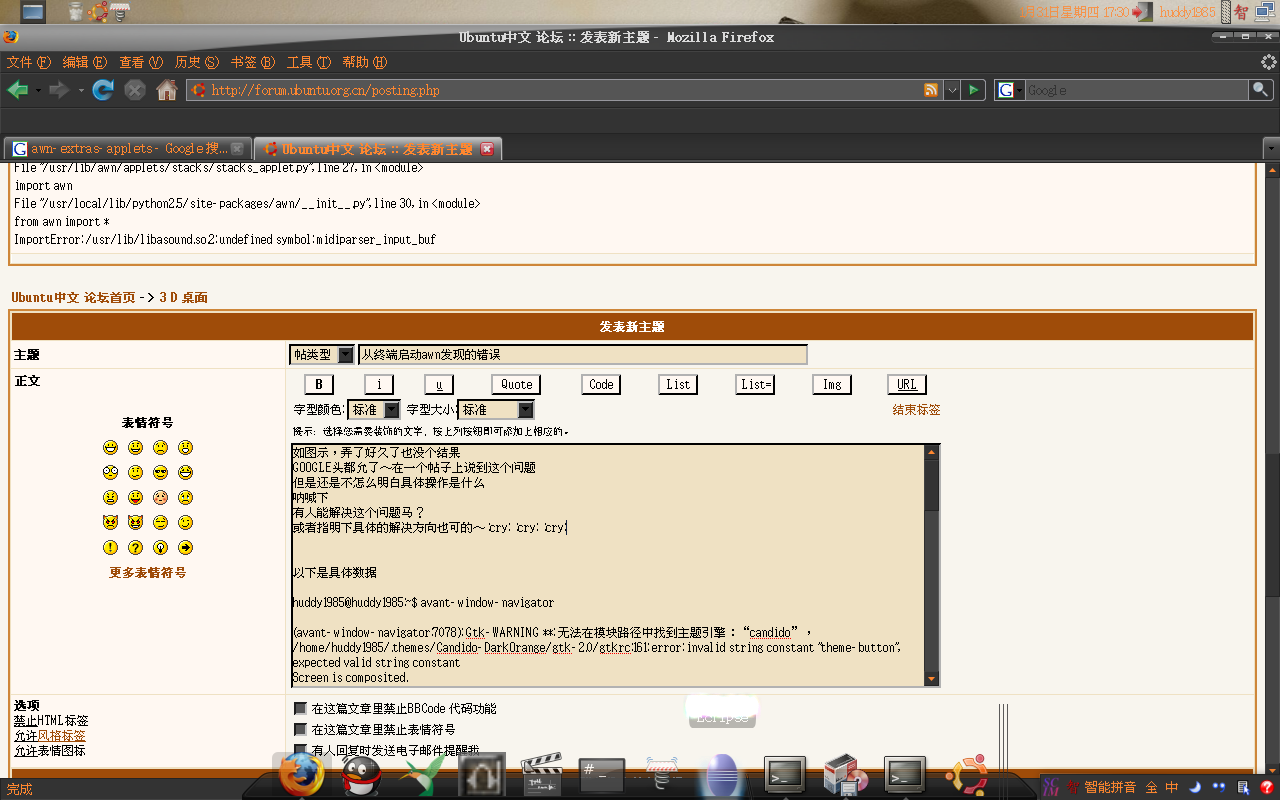This screenshot has width=1280, height=800.
Task: Click the search magnifier icon
Action: 1262,90
